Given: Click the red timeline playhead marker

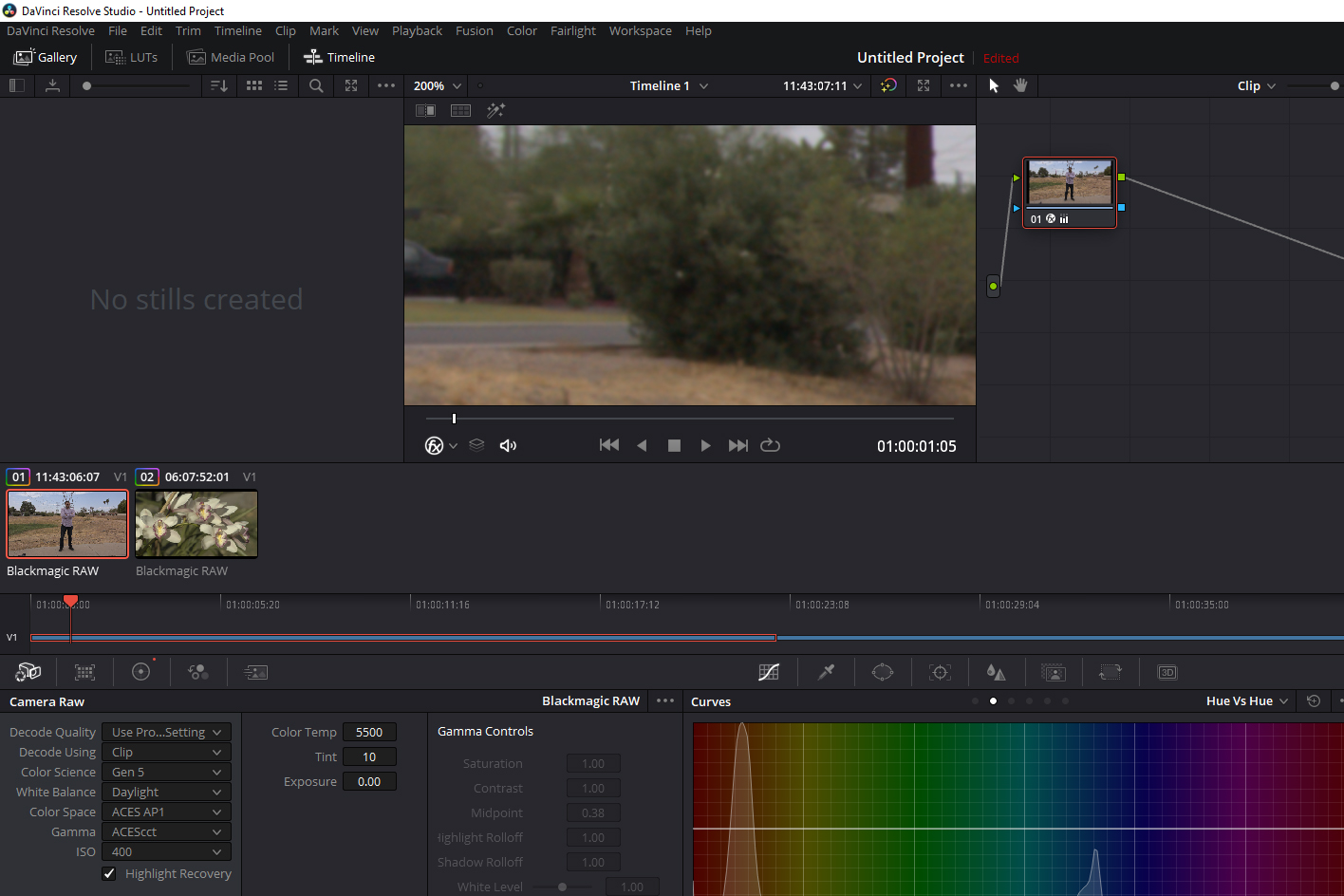Looking at the screenshot, I should [70, 601].
